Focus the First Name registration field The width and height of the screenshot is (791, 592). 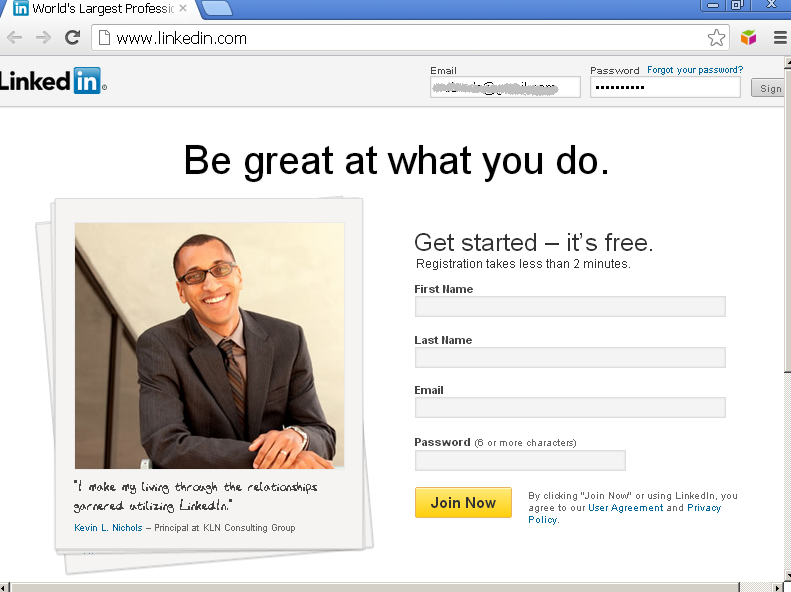tap(570, 307)
